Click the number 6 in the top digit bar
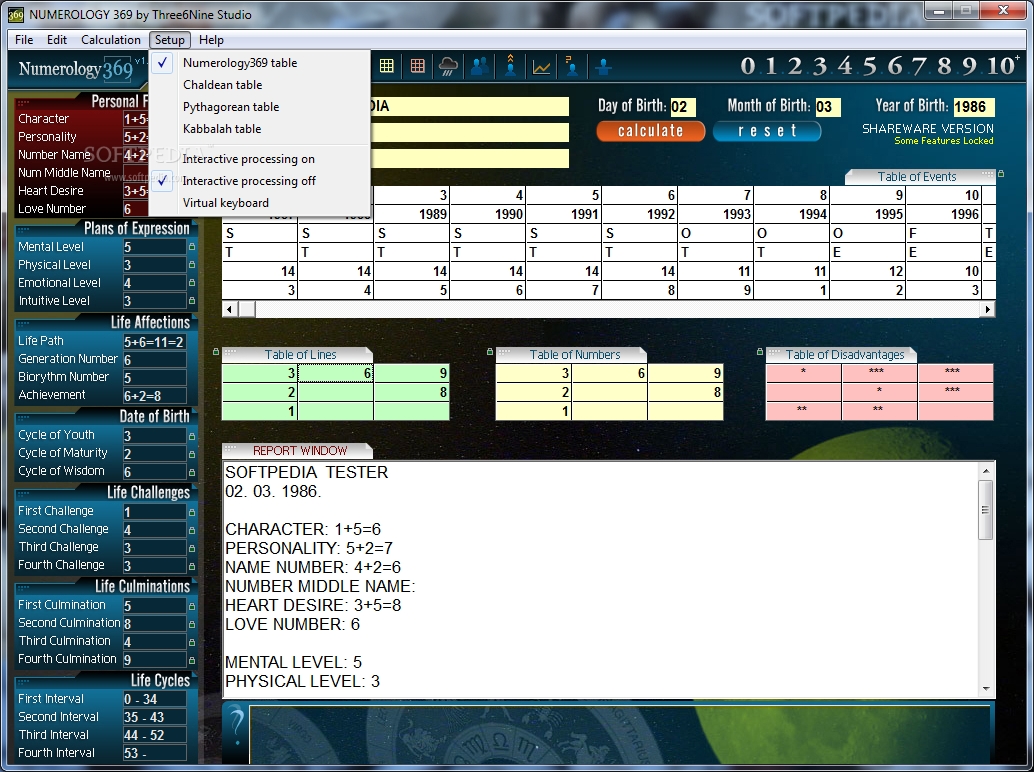This screenshot has height=772, width=1034. pos(894,66)
